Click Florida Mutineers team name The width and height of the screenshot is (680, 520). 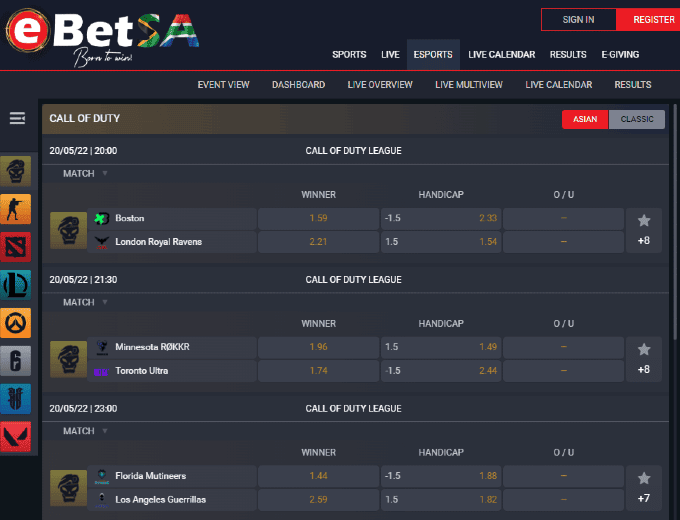pos(150,476)
